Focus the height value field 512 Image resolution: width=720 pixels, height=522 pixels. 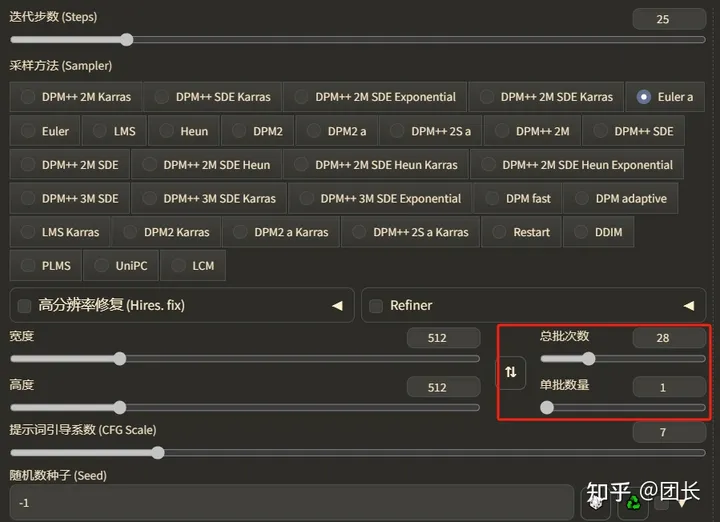click(444, 387)
